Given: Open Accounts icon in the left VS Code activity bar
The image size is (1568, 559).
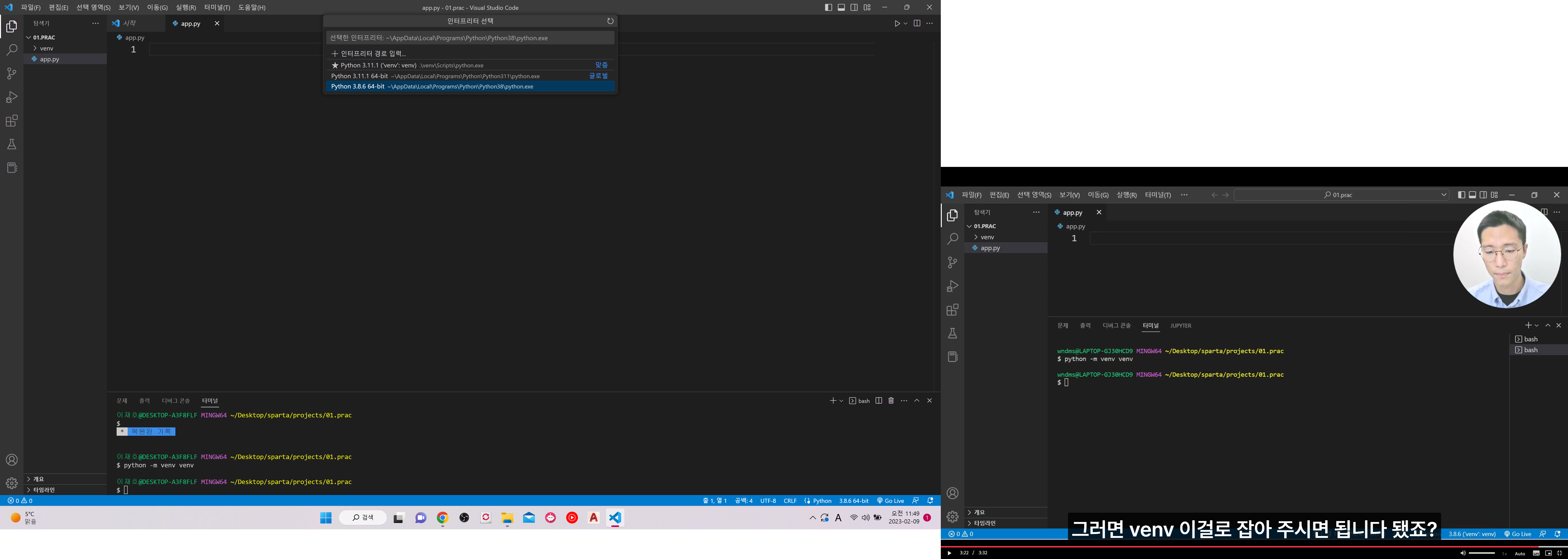Looking at the screenshot, I should tap(12, 460).
